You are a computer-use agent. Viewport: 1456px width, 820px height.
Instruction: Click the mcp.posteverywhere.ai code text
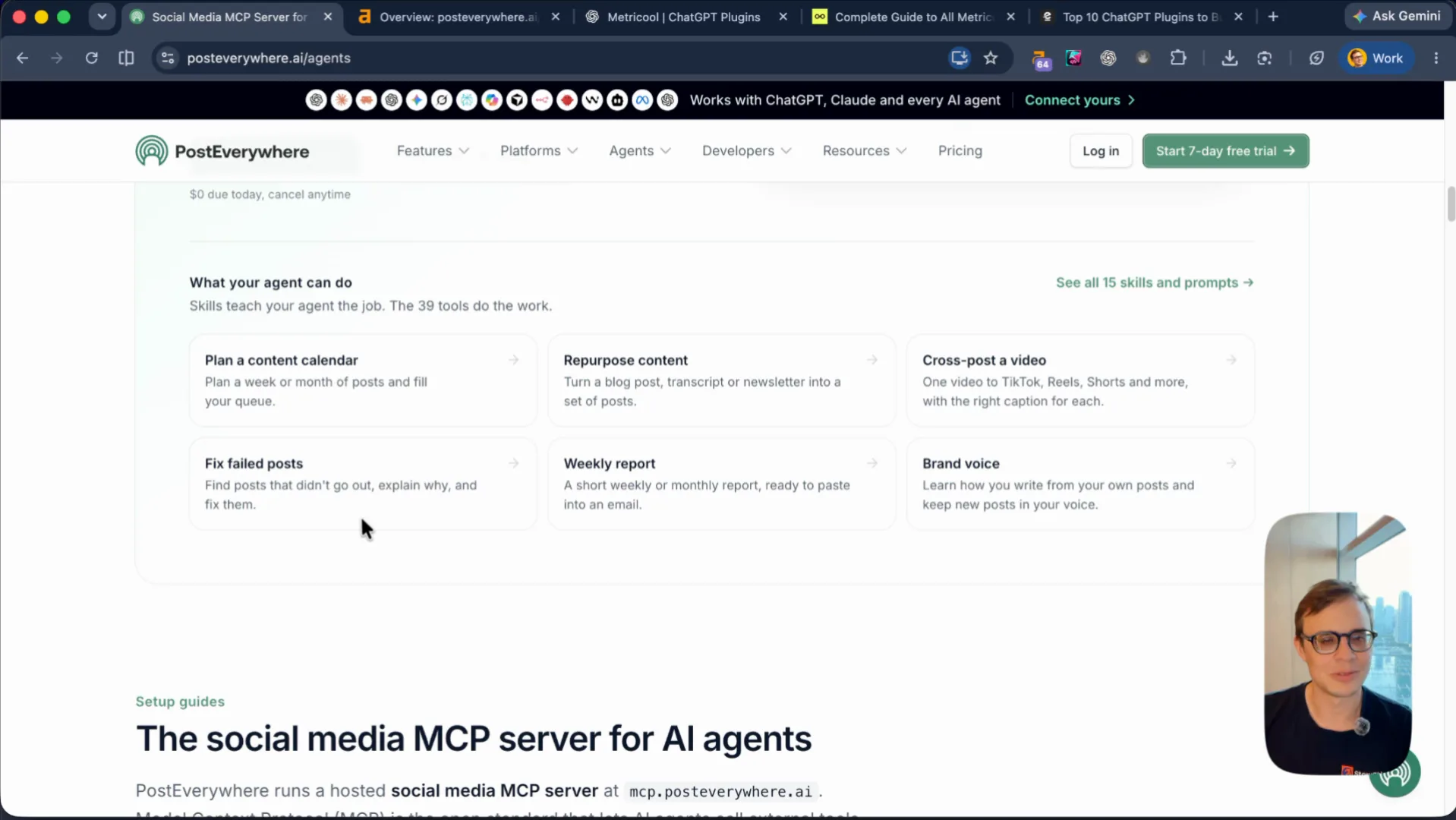tap(720, 792)
